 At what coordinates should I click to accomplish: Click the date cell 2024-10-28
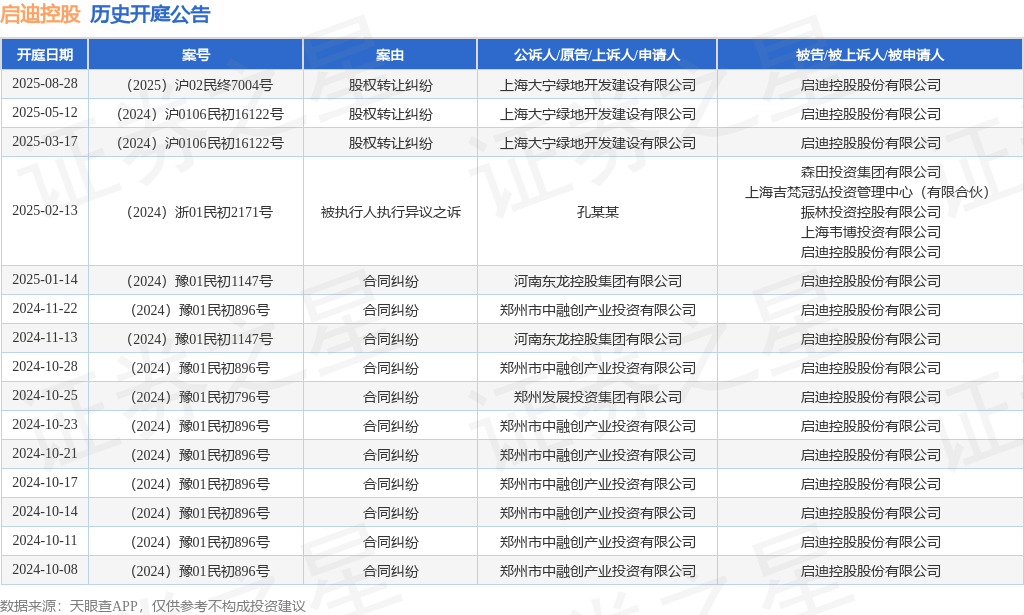[44, 366]
